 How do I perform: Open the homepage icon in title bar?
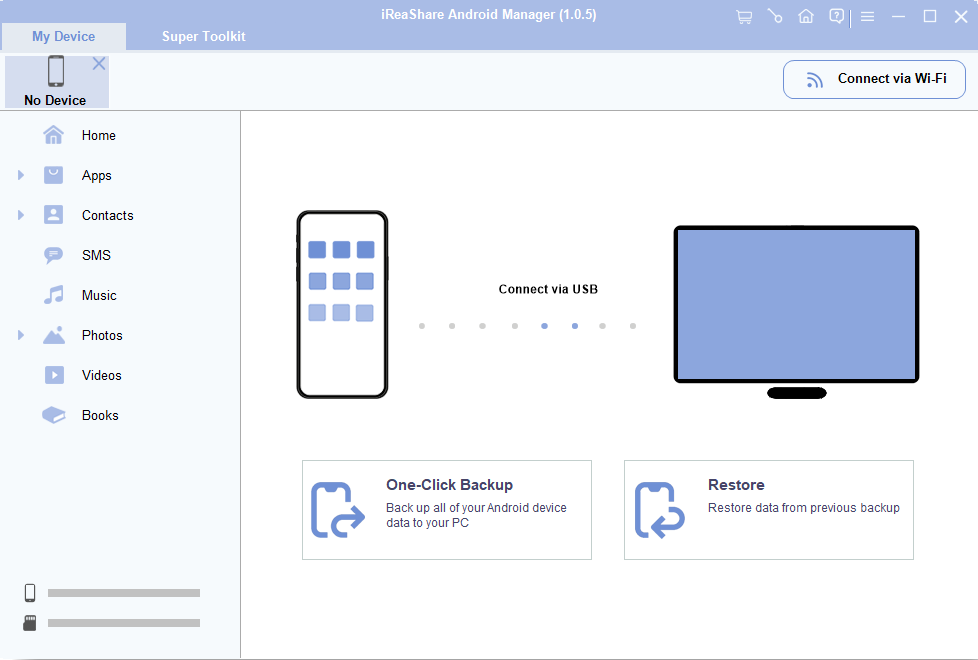(x=806, y=16)
